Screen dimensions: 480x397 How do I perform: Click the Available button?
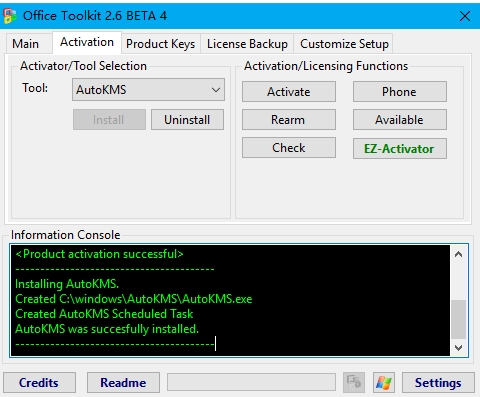[x=400, y=120]
